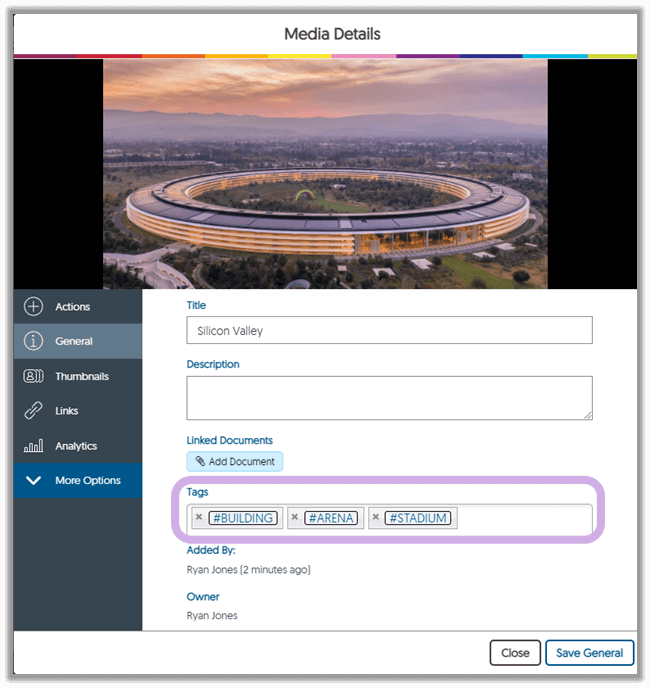Viewport: 650px width, 688px height.
Task: Click the Save General button
Action: [x=589, y=653]
